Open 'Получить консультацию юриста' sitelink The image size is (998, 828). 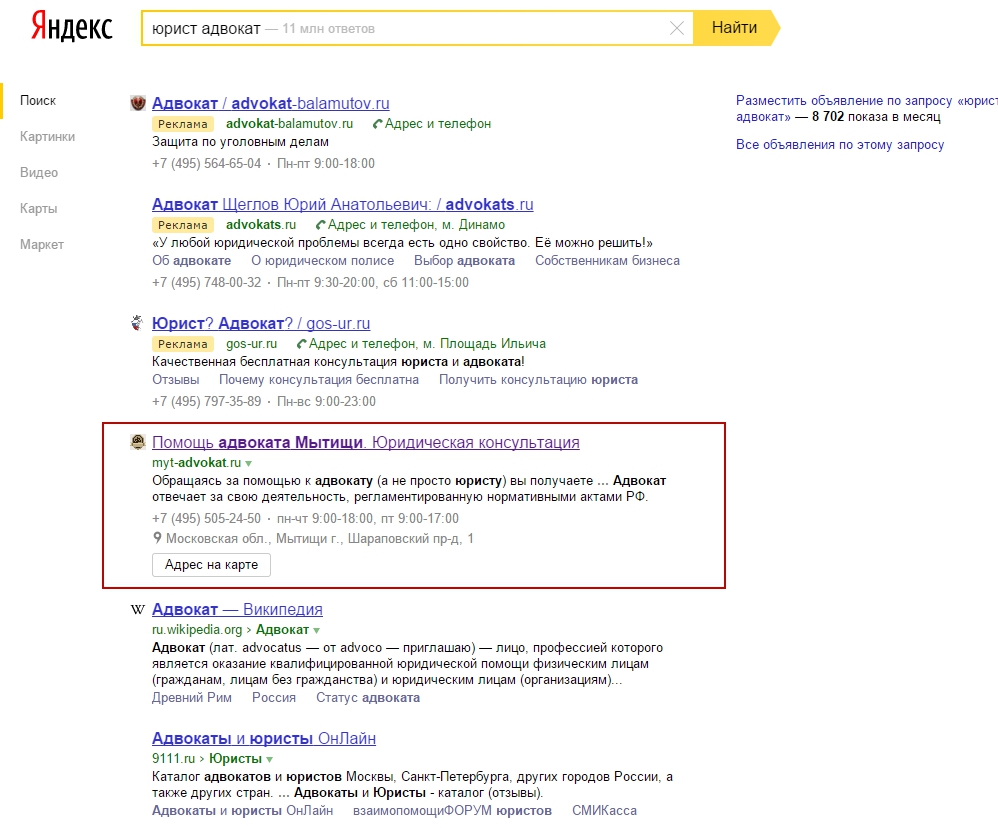click(x=538, y=379)
